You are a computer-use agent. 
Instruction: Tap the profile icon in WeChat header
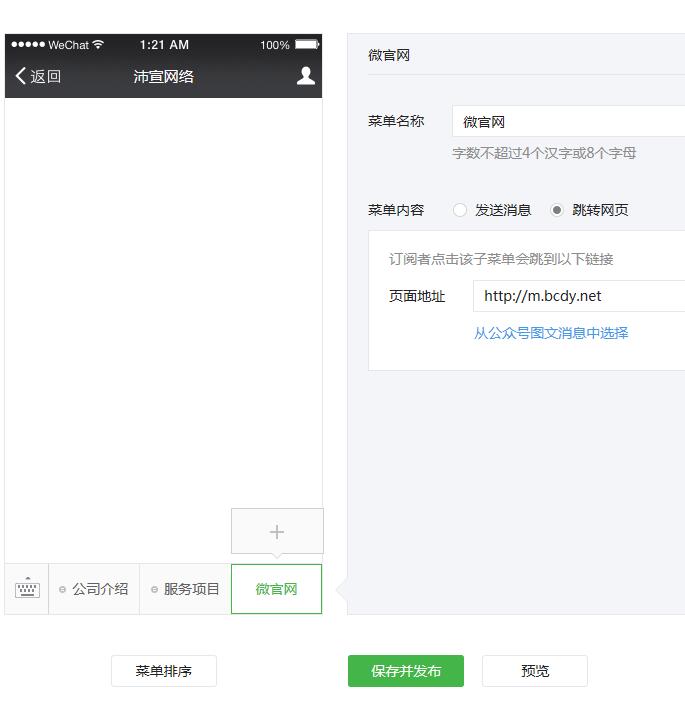[306, 76]
